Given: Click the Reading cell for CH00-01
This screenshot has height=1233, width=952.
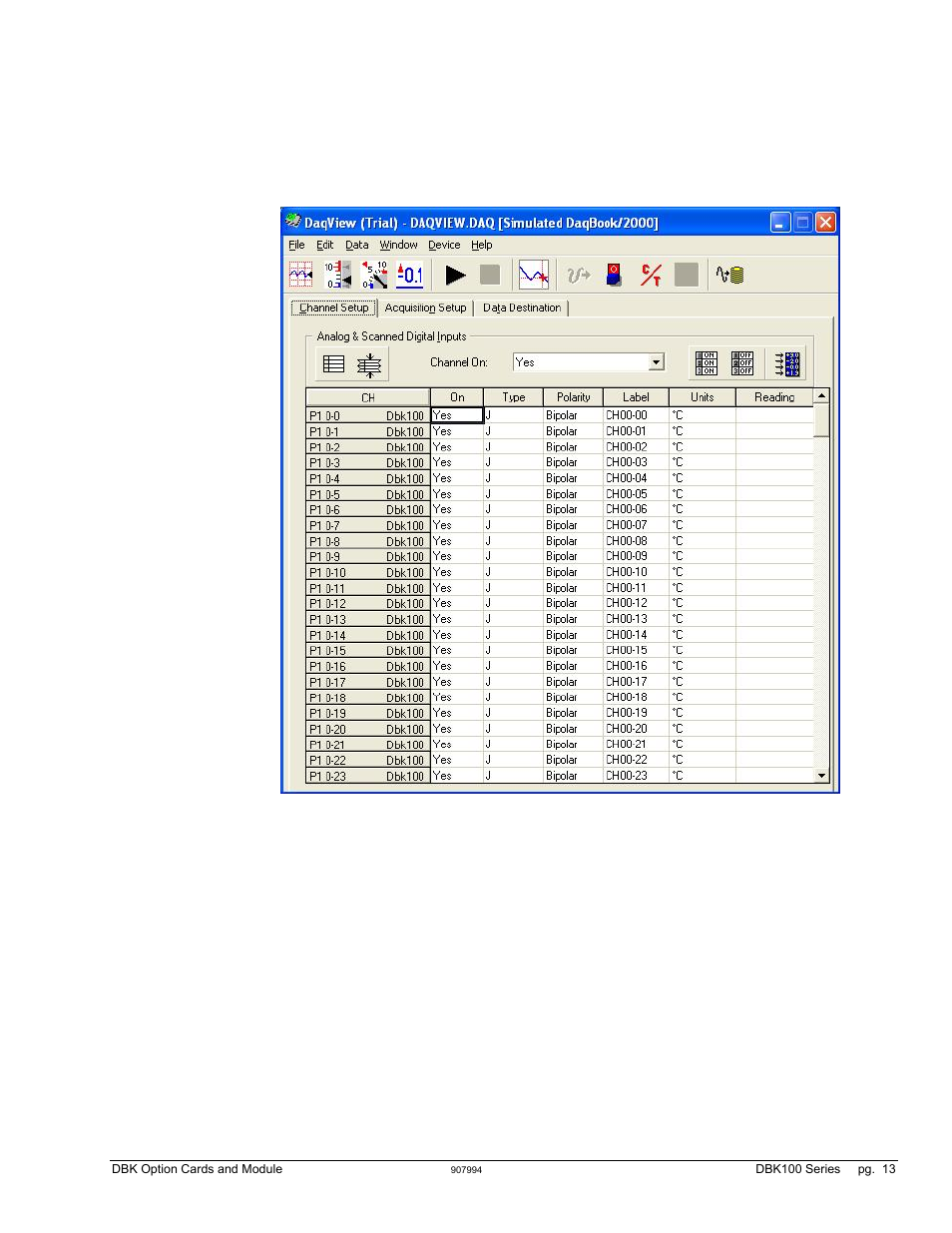Looking at the screenshot, I should point(774,431).
